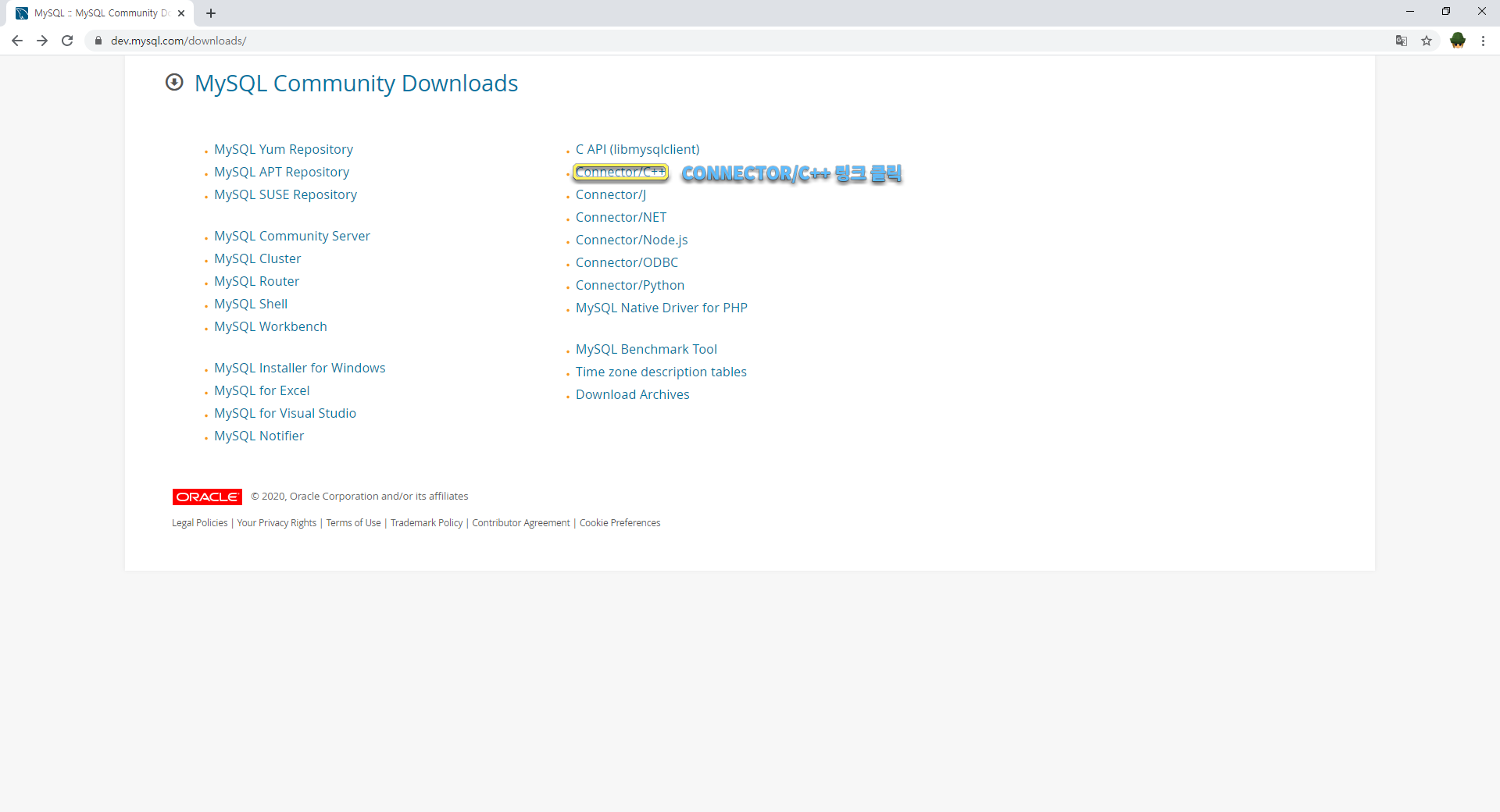Open Cookie Preferences footer link
The image size is (1500, 812).
tap(620, 523)
